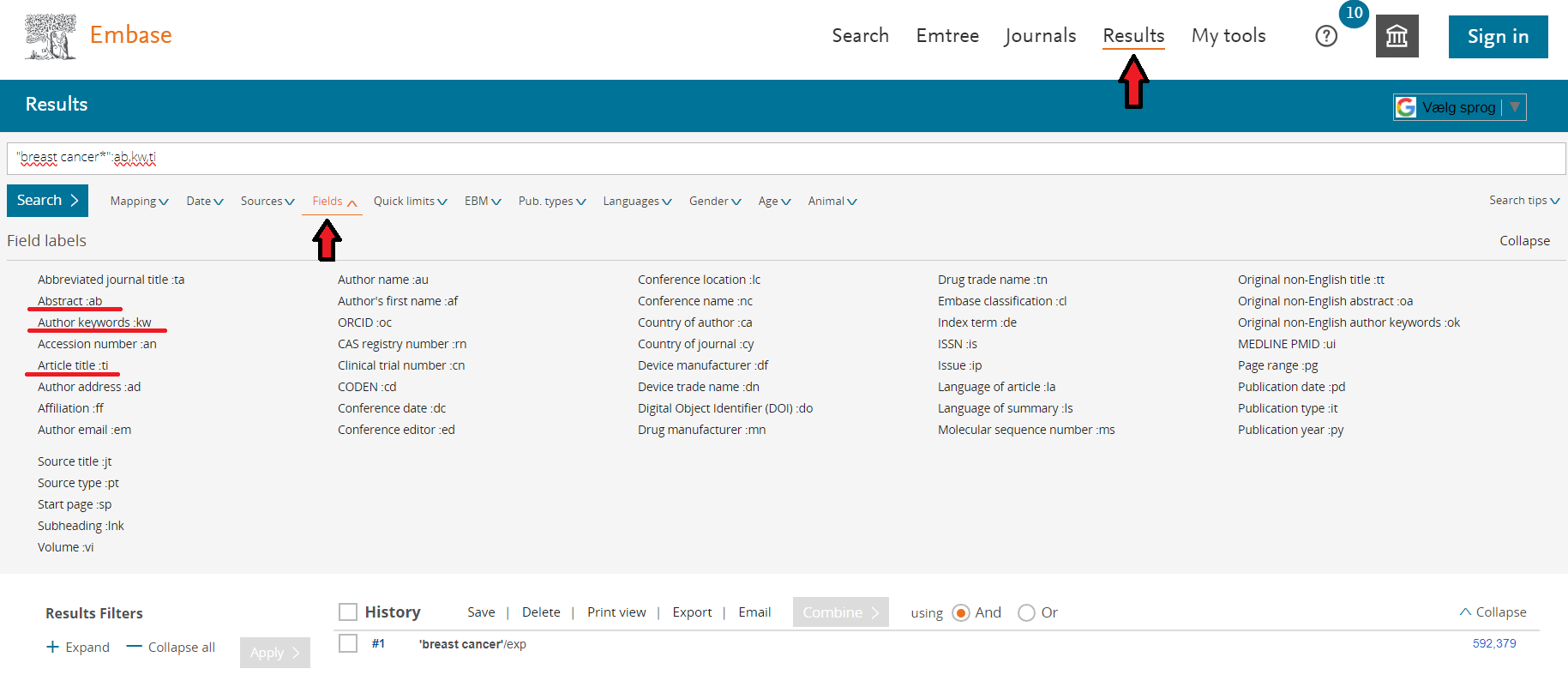Select the Author keywords :kw field label
Viewport: 1568px width, 681px height.
94,322
